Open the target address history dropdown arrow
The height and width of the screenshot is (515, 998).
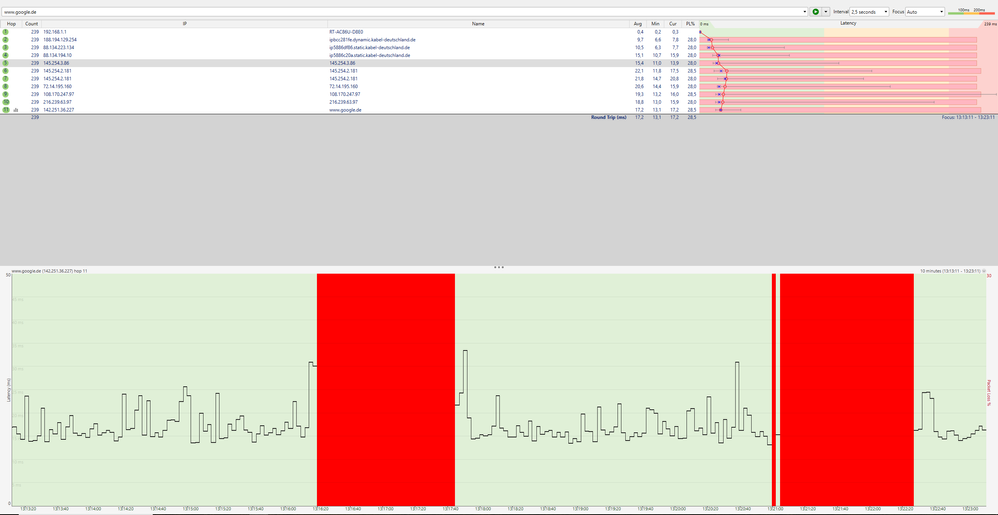pyautogui.click(x=805, y=11)
